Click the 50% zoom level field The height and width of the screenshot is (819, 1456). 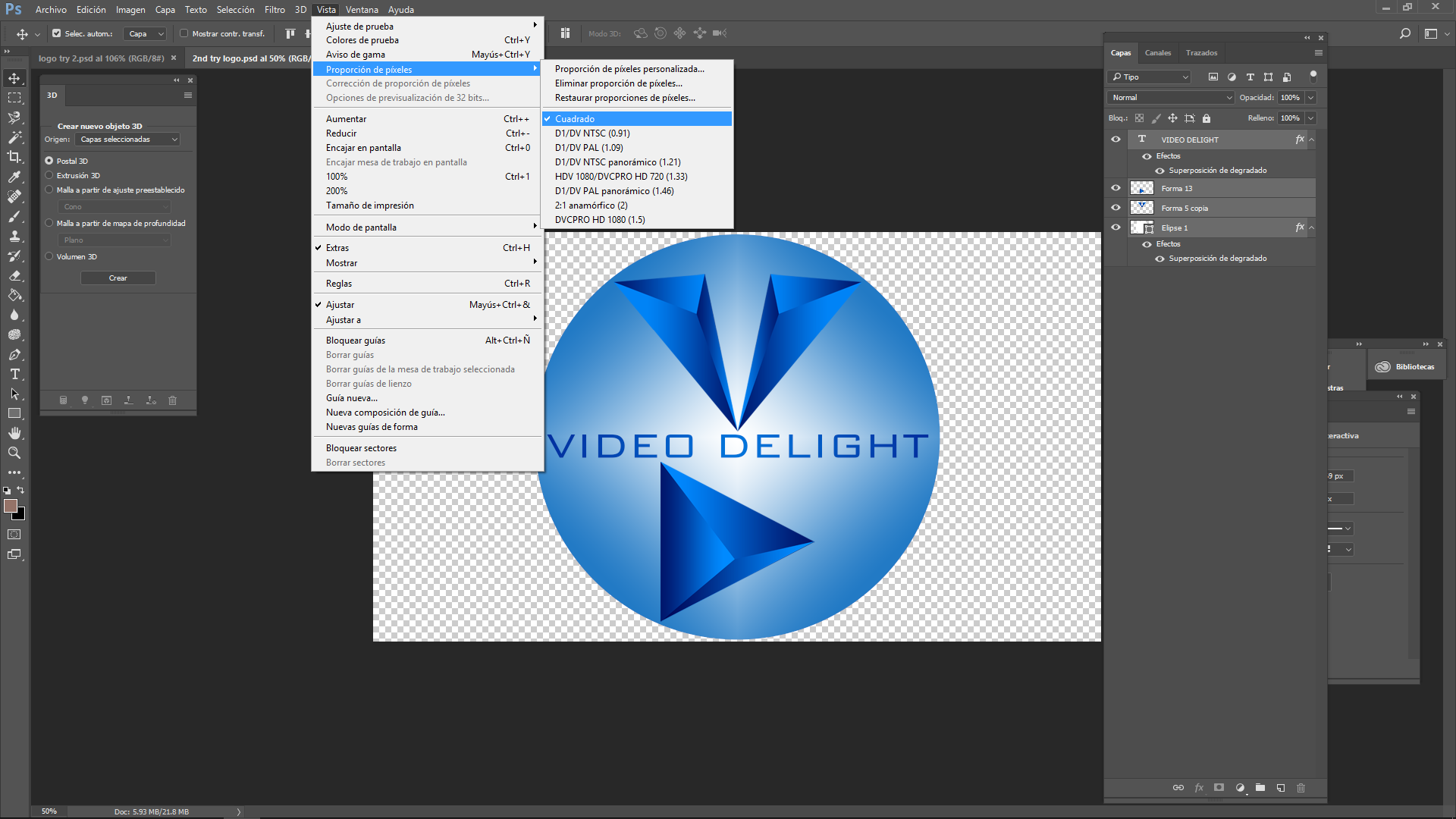click(x=49, y=811)
